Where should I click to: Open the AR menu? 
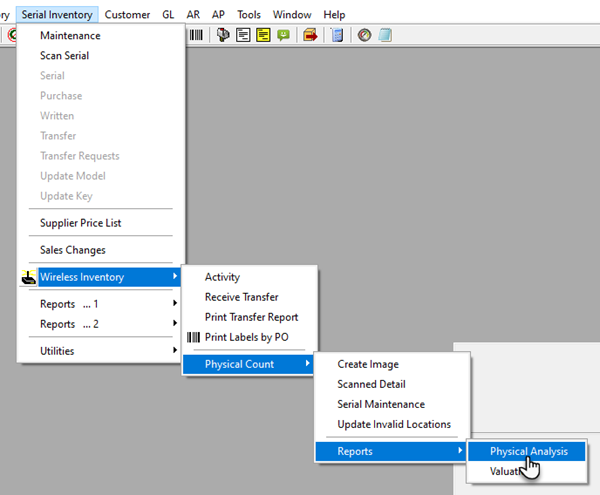point(193,15)
